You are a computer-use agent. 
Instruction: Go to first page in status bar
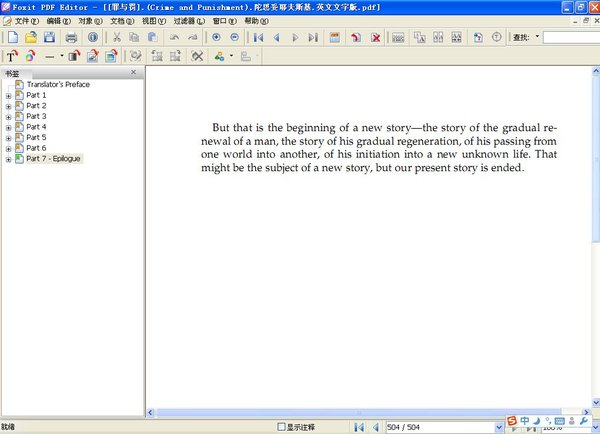tap(359, 427)
